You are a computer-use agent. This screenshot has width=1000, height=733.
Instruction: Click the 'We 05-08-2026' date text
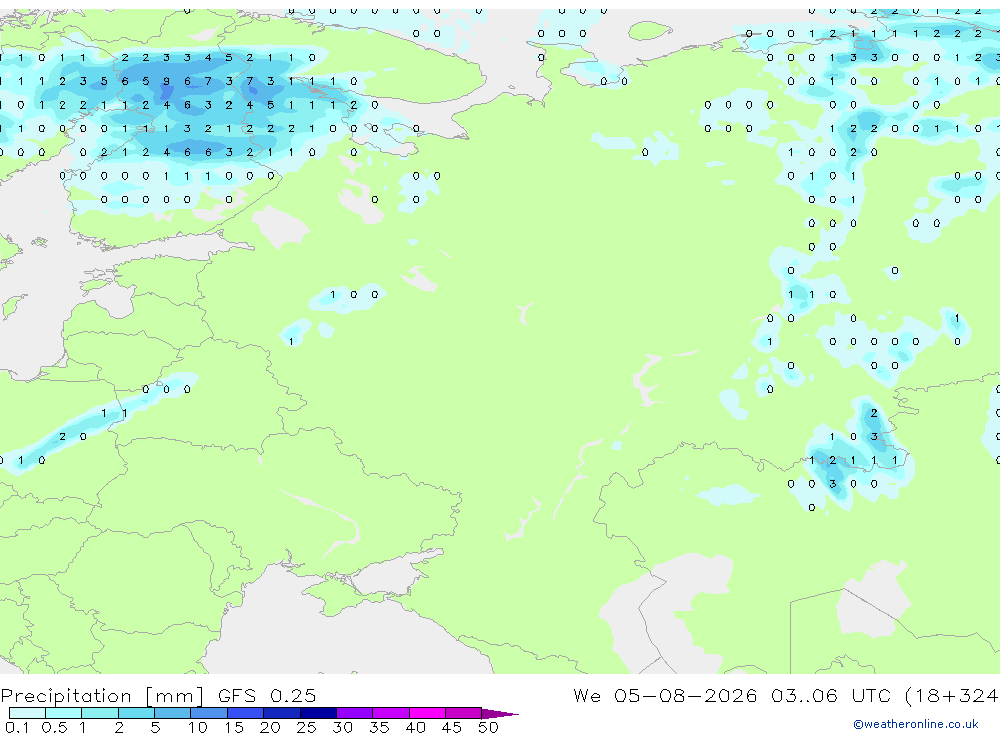pos(665,695)
